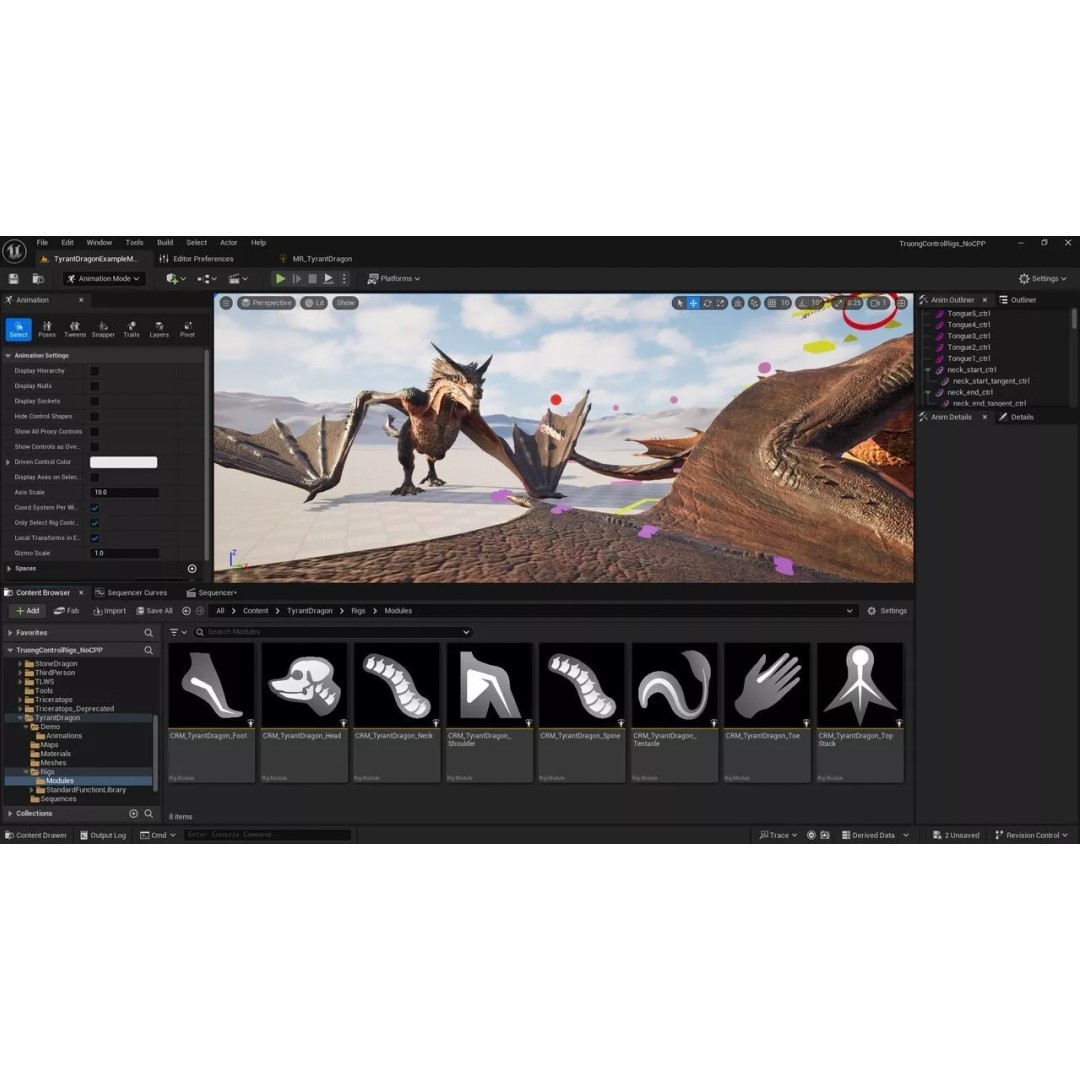The width and height of the screenshot is (1080, 1080).
Task: Activate the translate gizmo tool
Action: [x=693, y=303]
